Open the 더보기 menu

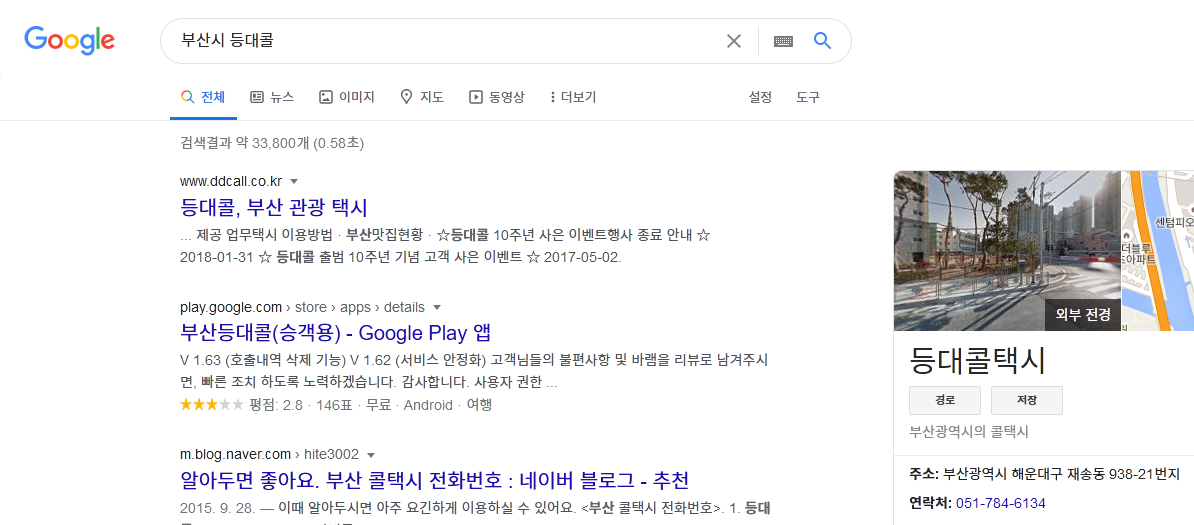click(x=573, y=98)
